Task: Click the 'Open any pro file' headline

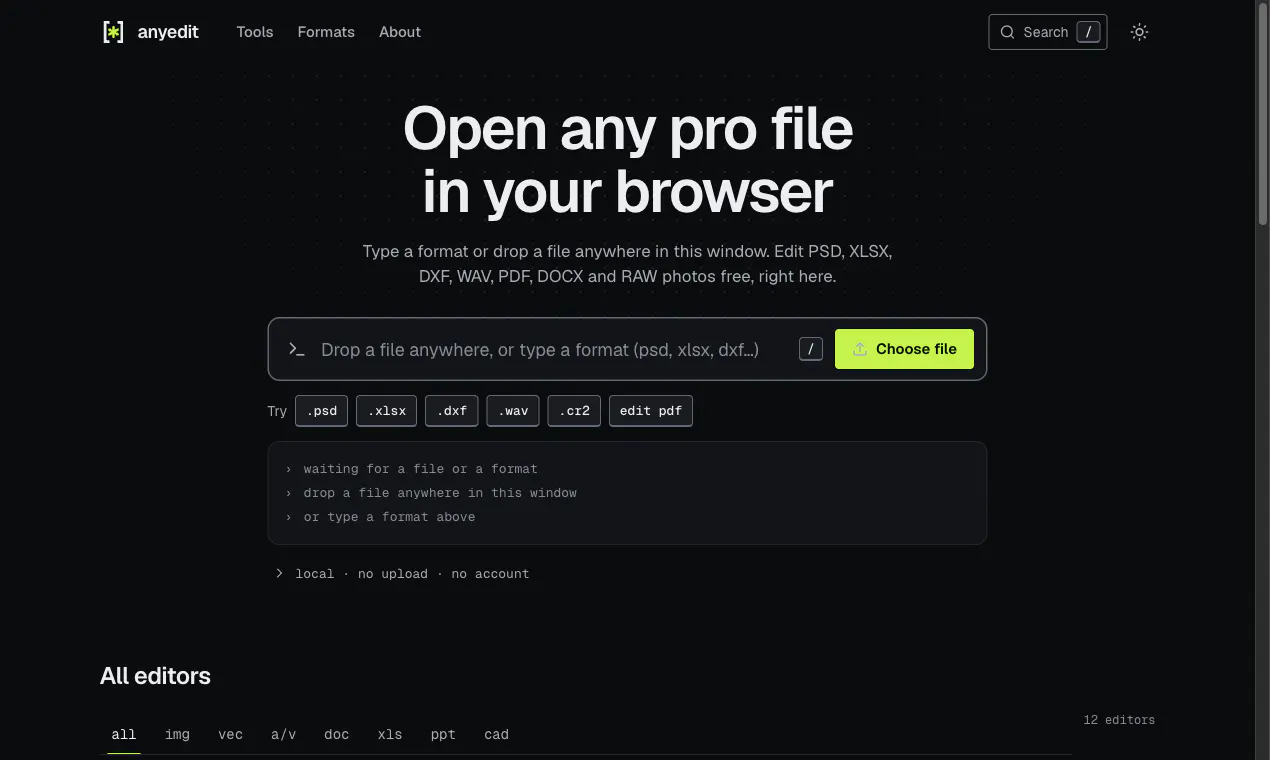Action: coord(627,129)
